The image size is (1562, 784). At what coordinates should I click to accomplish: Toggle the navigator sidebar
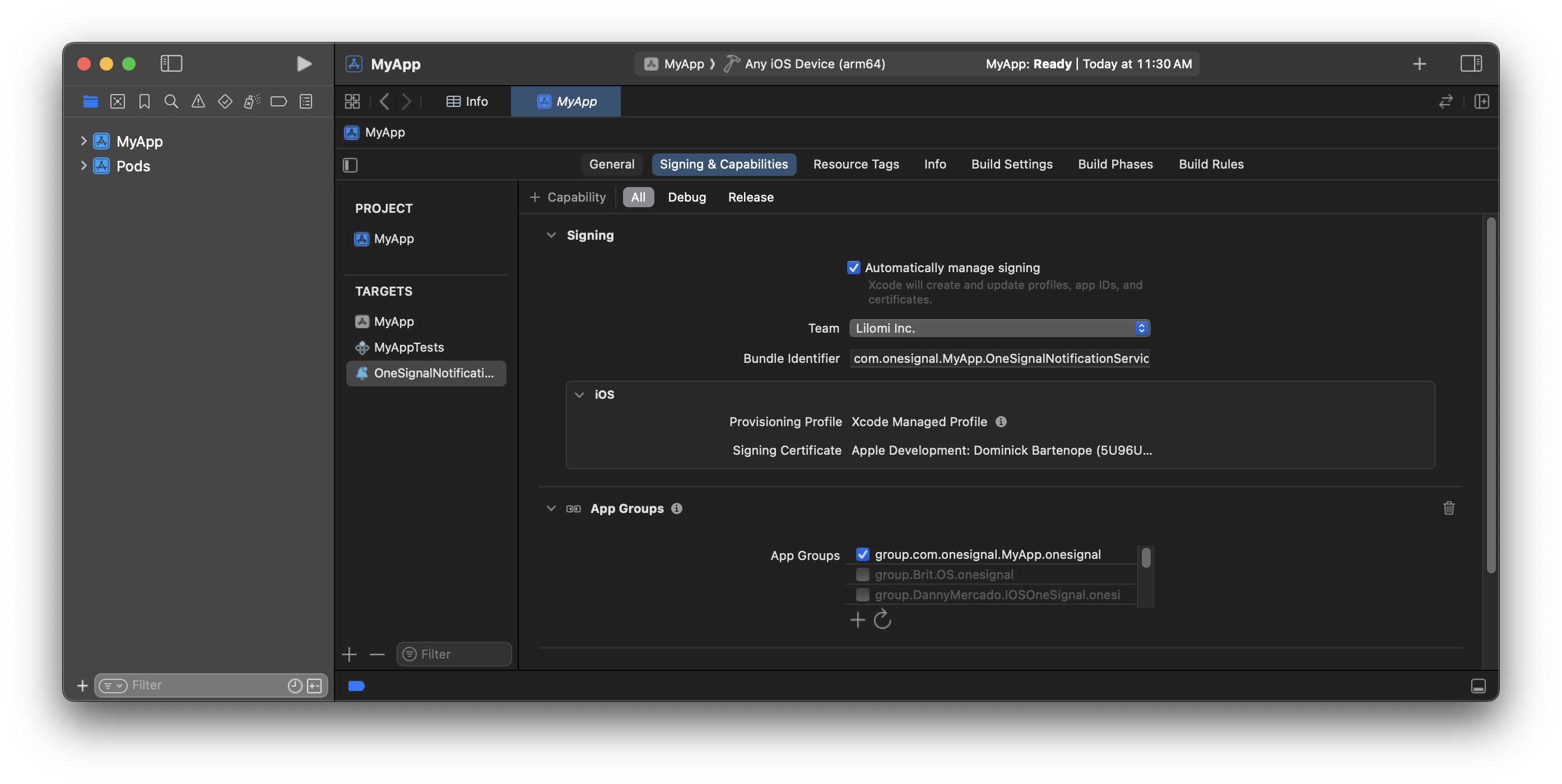[x=171, y=64]
